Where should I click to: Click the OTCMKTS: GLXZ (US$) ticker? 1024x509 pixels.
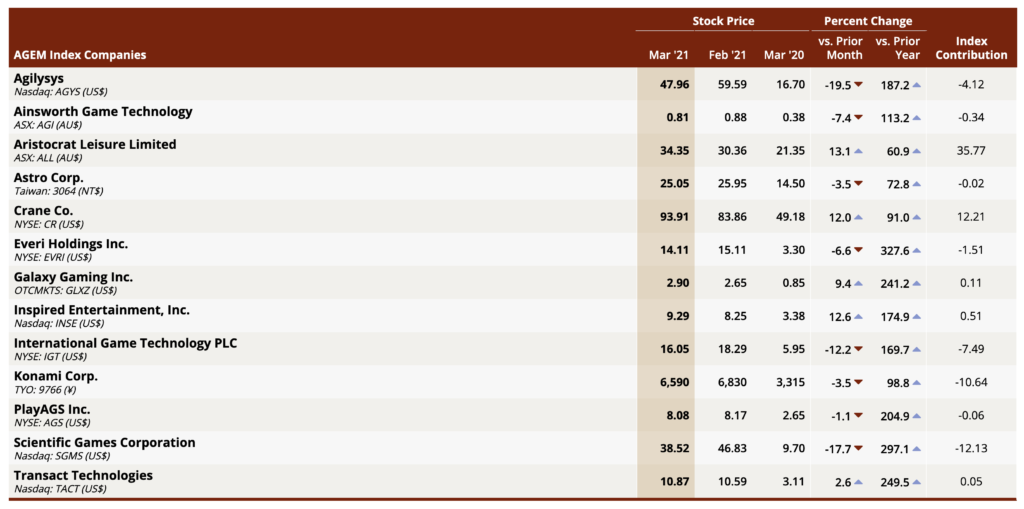tap(65, 291)
